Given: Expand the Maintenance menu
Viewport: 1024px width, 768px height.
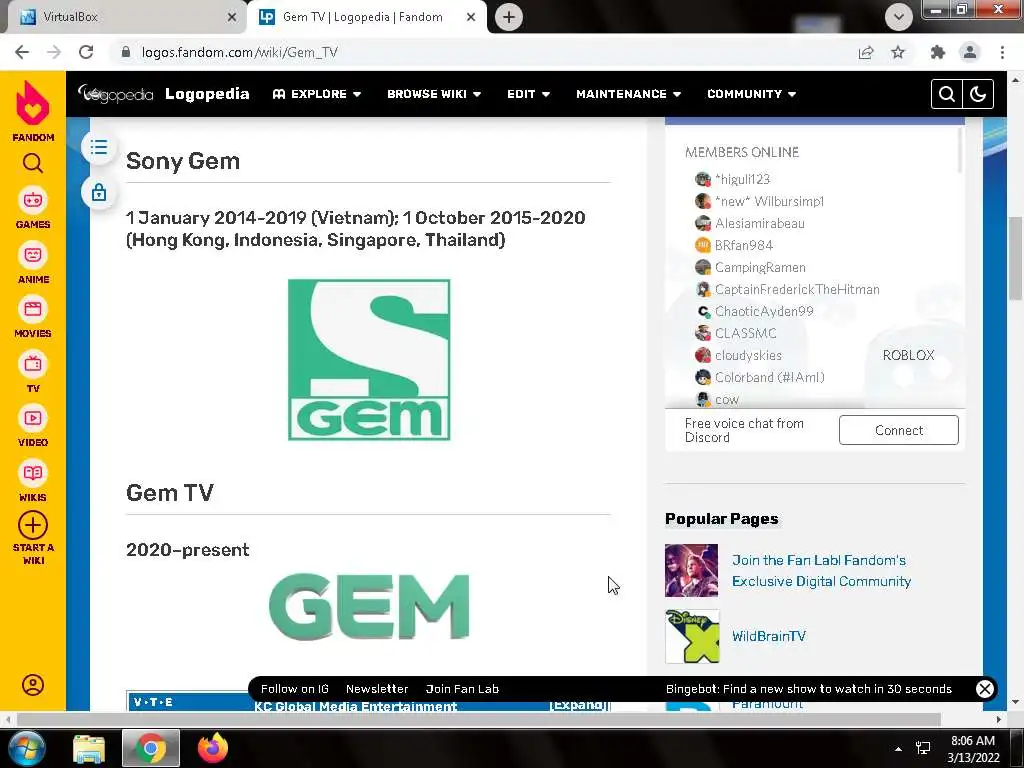Looking at the screenshot, I should click(628, 94).
